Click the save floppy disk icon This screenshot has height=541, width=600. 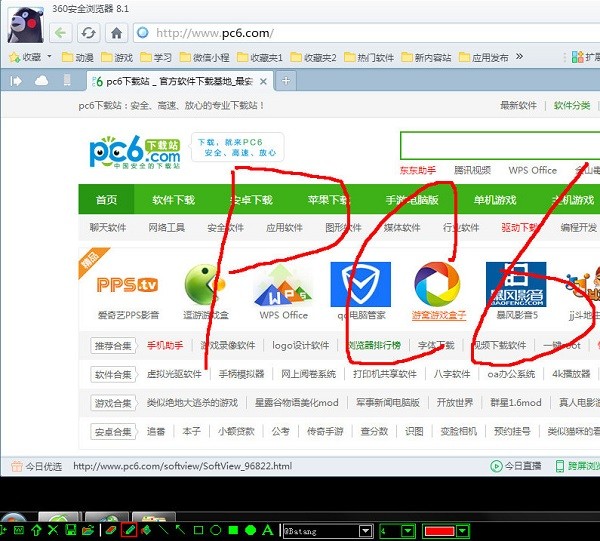click(70, 530)
